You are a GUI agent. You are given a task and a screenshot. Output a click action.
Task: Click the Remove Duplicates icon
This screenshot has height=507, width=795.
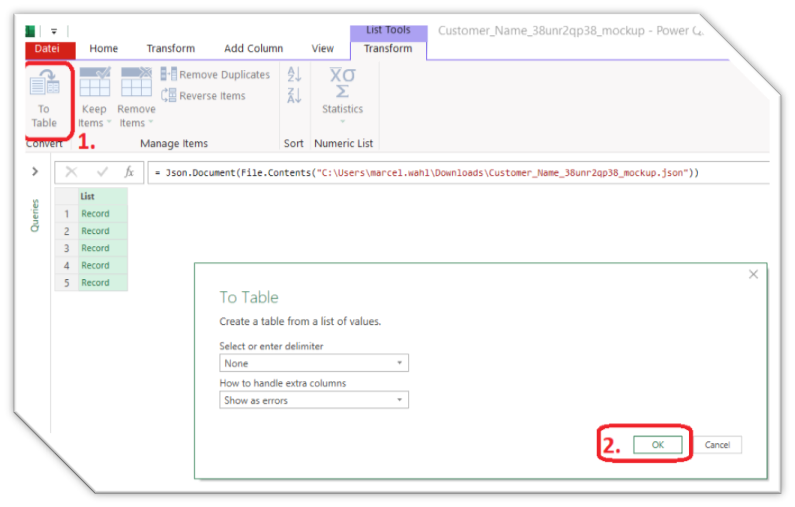click(169, 75)
